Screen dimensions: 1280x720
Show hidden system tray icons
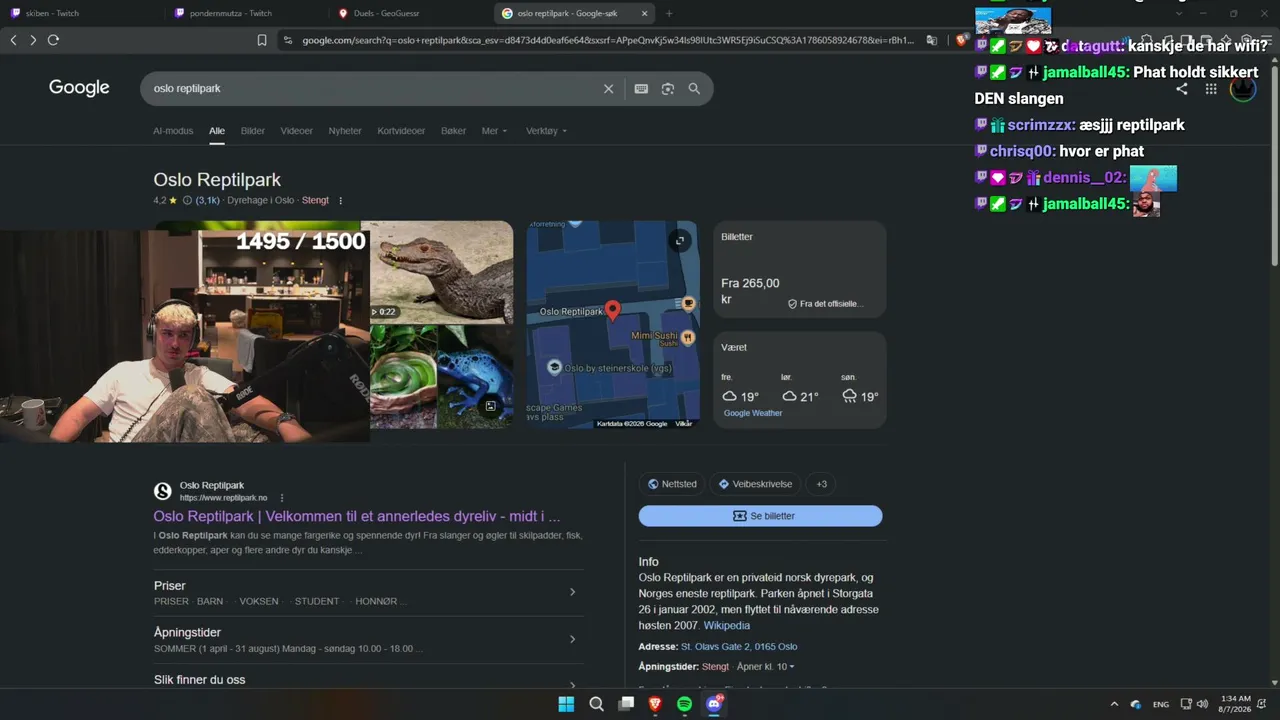(x=1114, y=704)
